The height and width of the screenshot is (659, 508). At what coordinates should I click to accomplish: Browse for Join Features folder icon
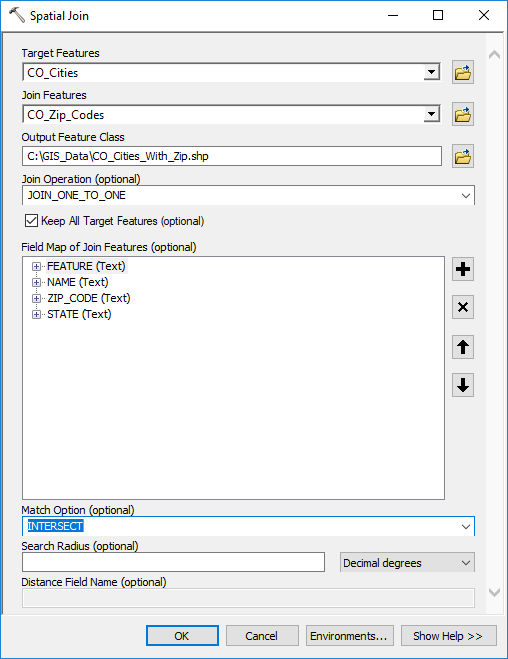pyautogui.click(x=463, y=114)
